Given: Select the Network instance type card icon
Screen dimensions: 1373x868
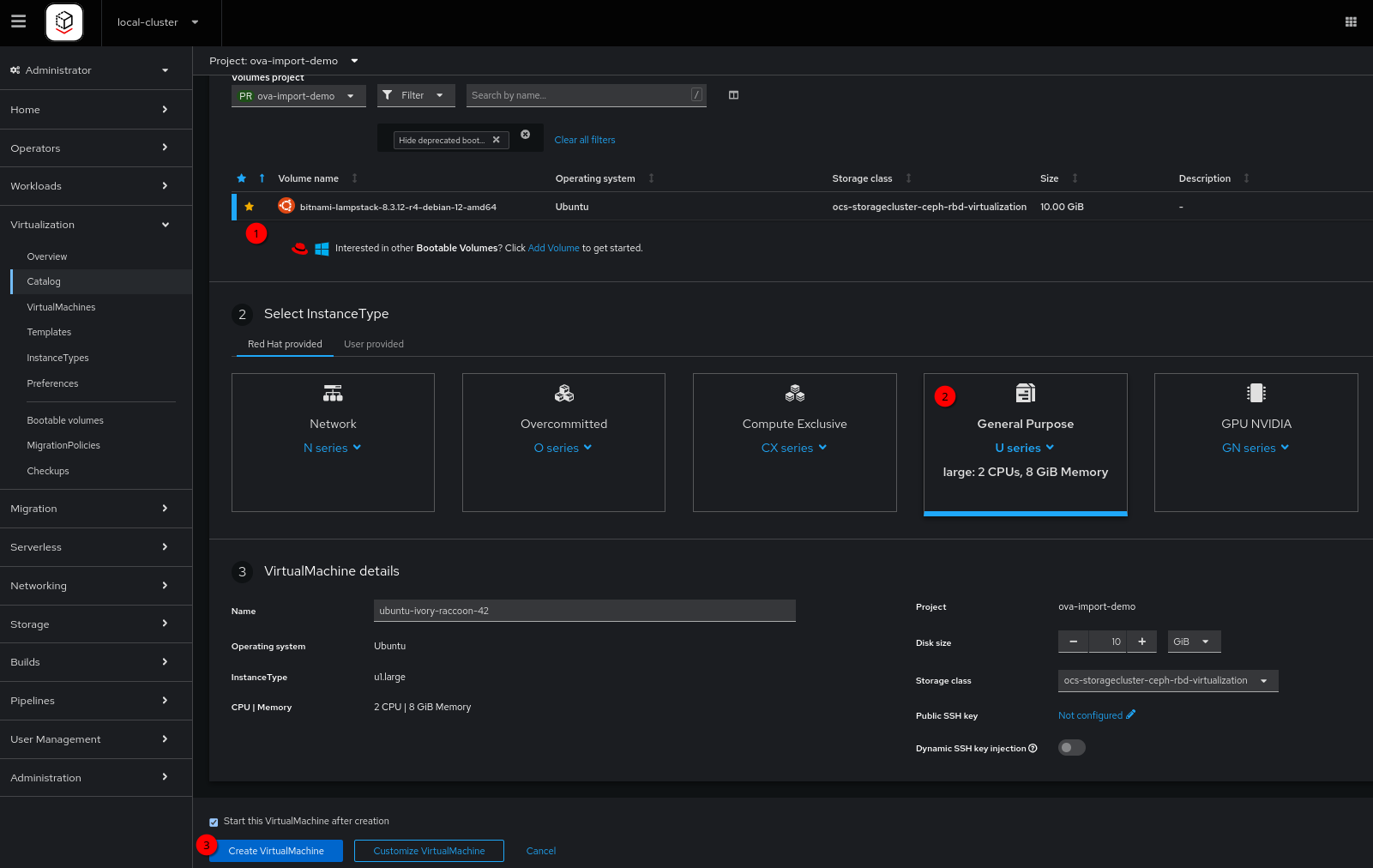Looking at the screenshot, I should pos(333,394).
